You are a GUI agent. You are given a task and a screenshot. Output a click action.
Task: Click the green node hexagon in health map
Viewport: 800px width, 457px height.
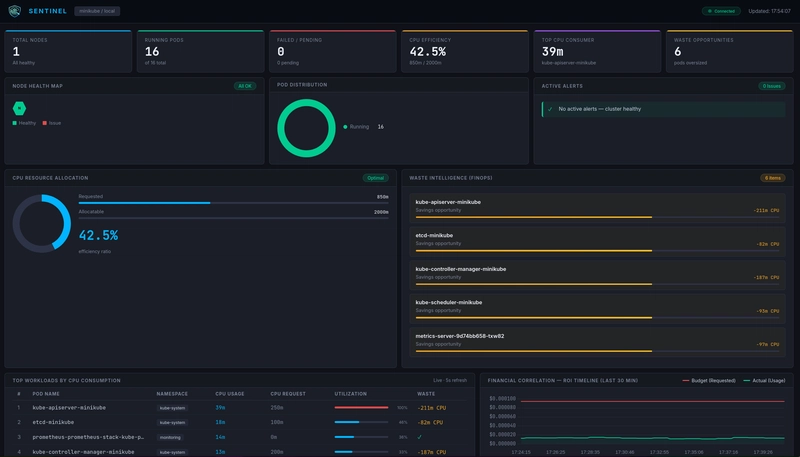click(x=19, y=108)
